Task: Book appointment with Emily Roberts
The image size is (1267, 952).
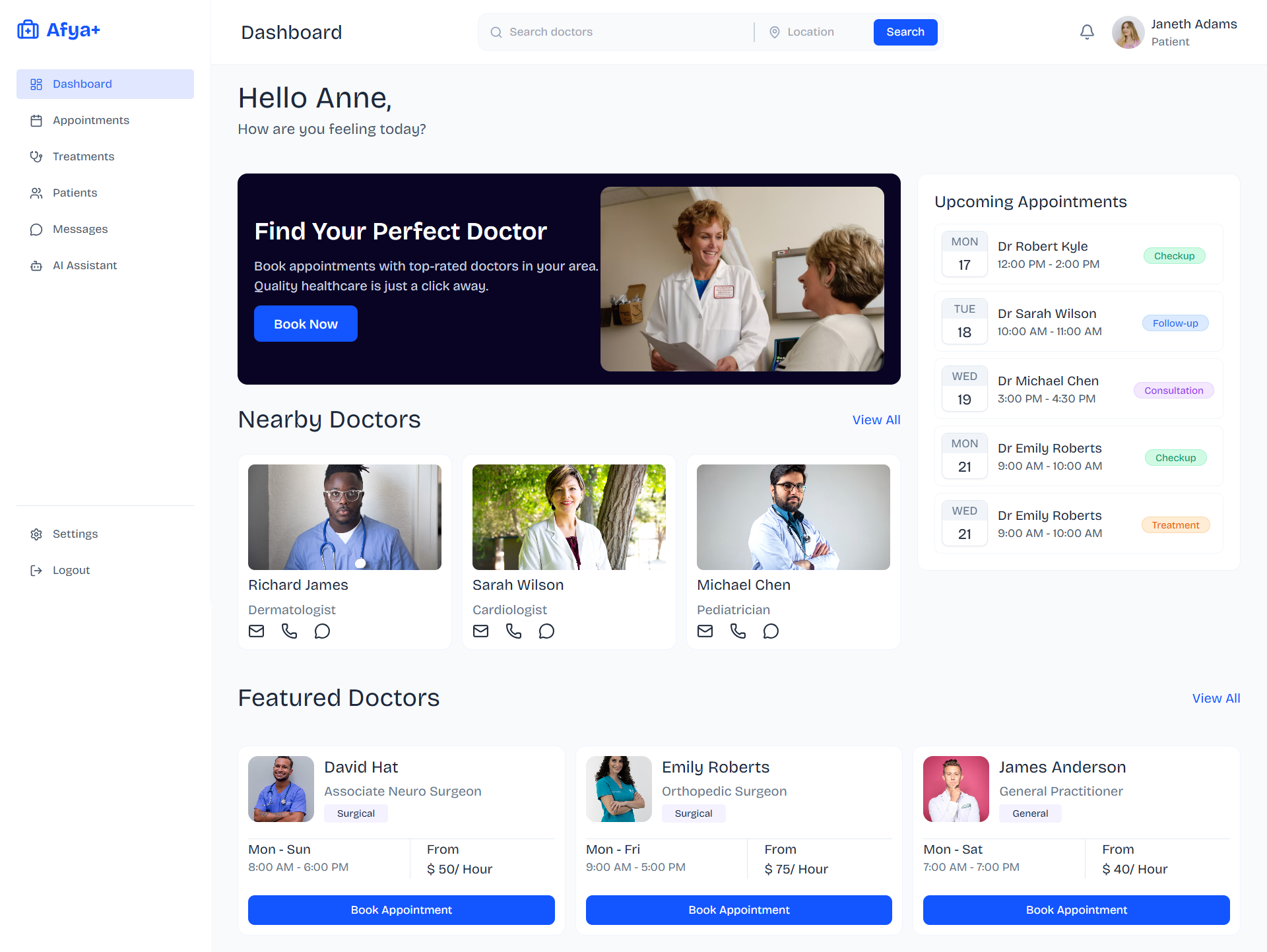Action: pyautogui.click(x=738, y=910)
